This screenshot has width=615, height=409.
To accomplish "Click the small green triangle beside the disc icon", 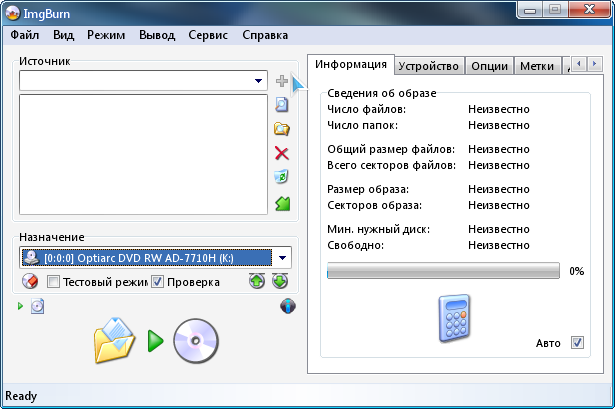I will pyautogui.click(x=20, y=306).
